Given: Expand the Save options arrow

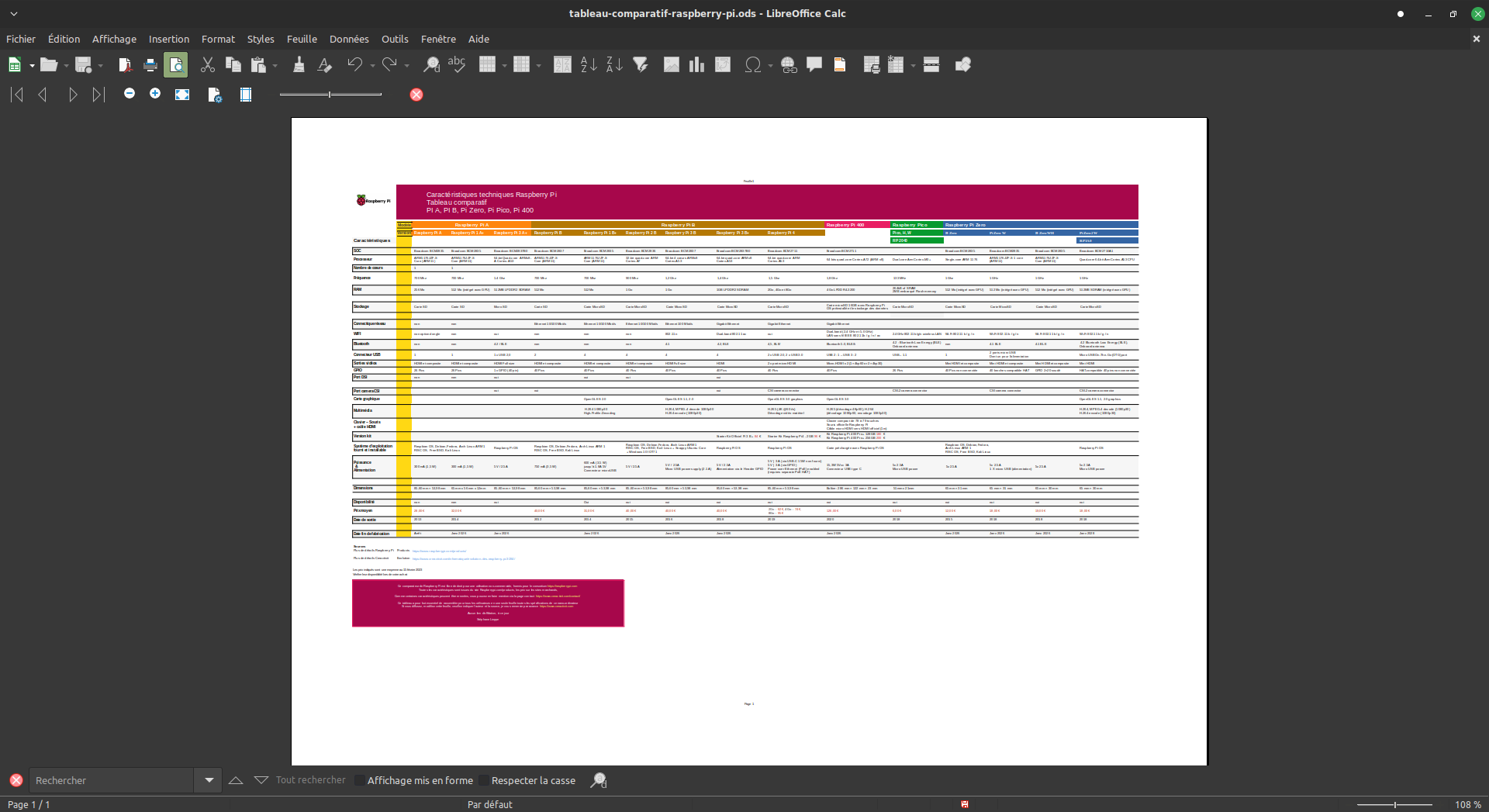Looking at the screenshot, I should [101, 65].
